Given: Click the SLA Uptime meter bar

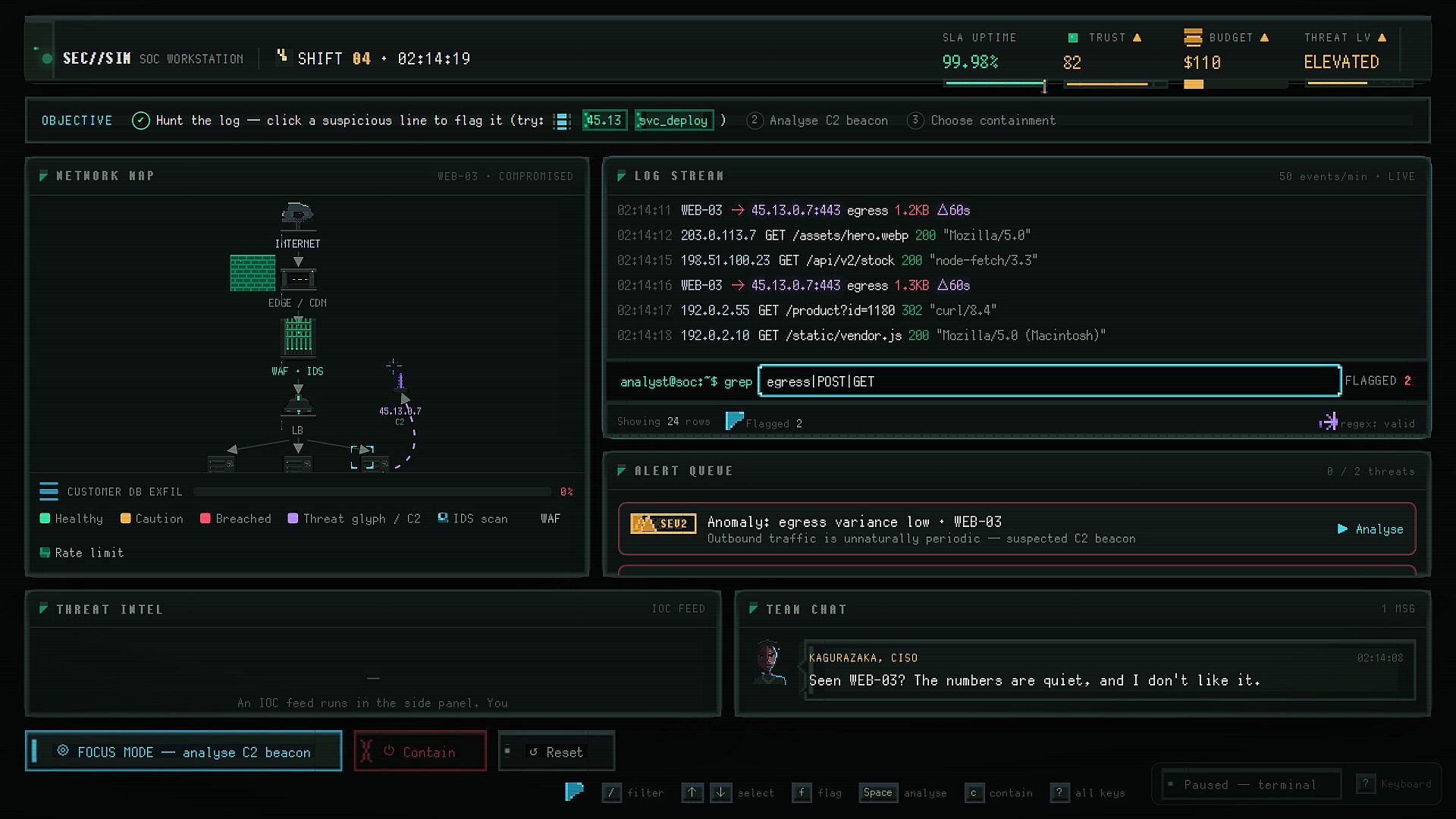Looking at the screenshot, I should pos(995,83).
